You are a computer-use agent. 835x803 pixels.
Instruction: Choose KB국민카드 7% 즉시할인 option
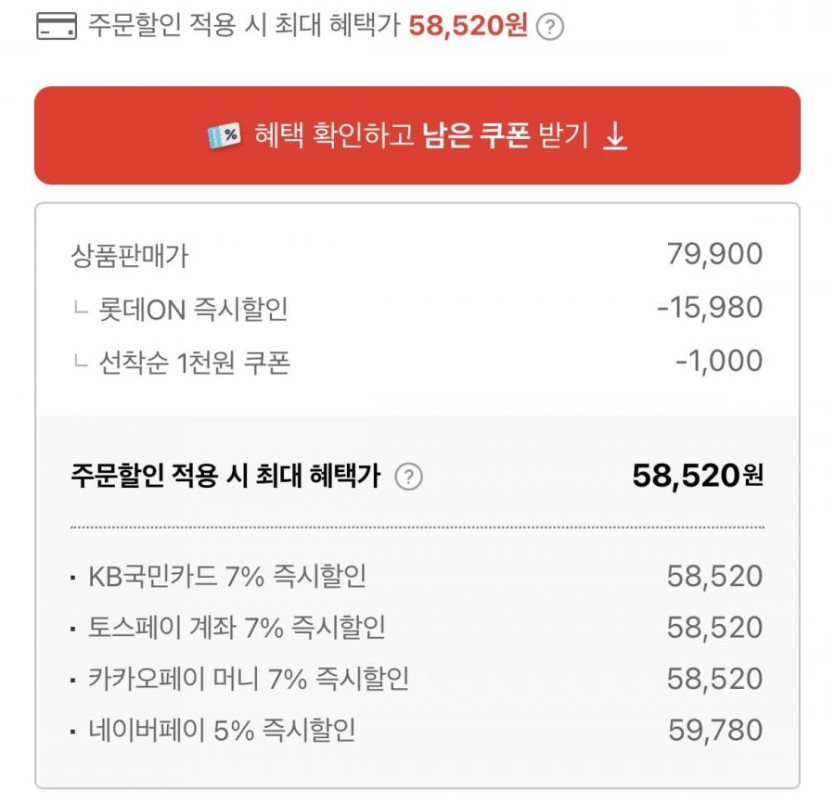click(x=227, y=576)
